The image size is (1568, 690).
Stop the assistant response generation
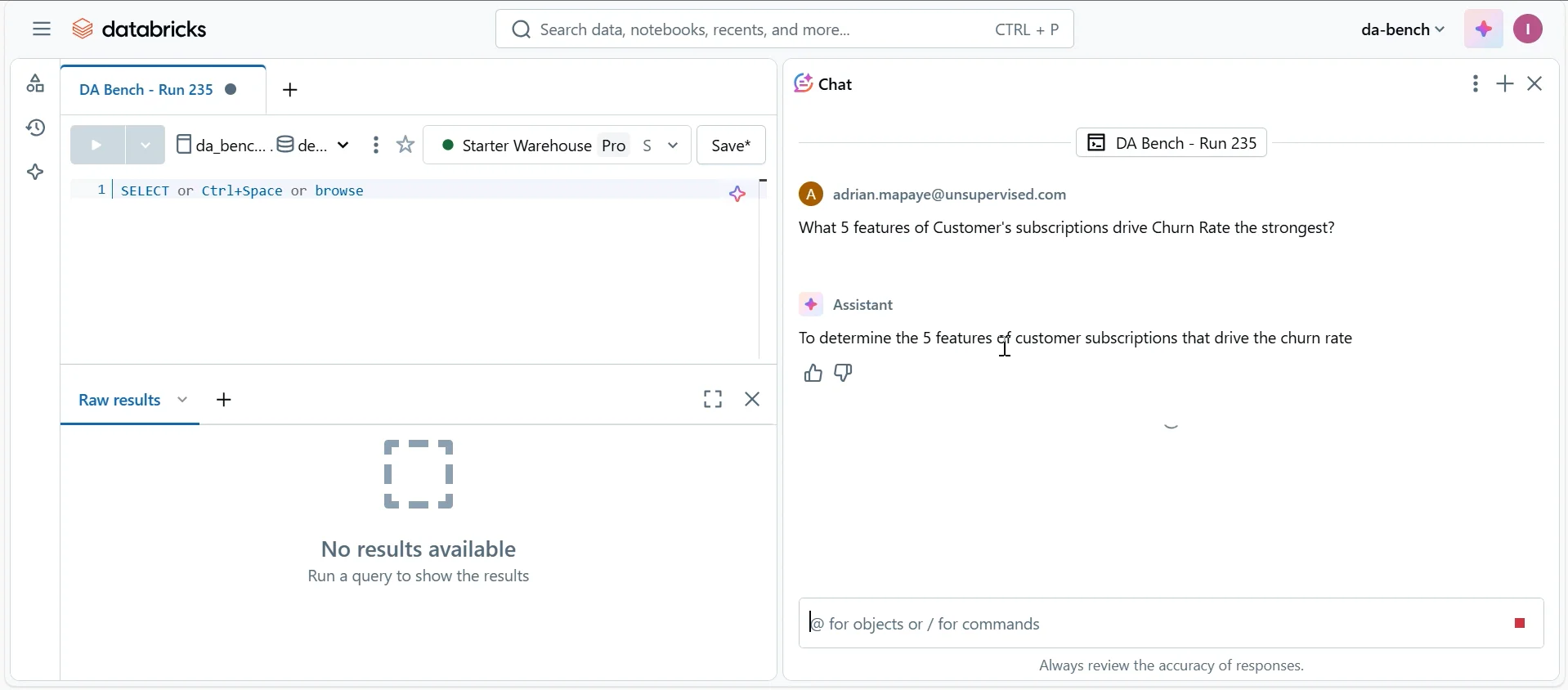(x=1520, y=624)
